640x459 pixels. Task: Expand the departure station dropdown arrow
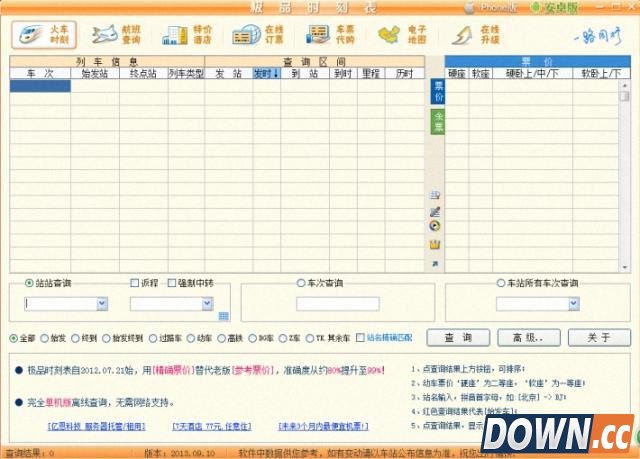click(102, 304)
